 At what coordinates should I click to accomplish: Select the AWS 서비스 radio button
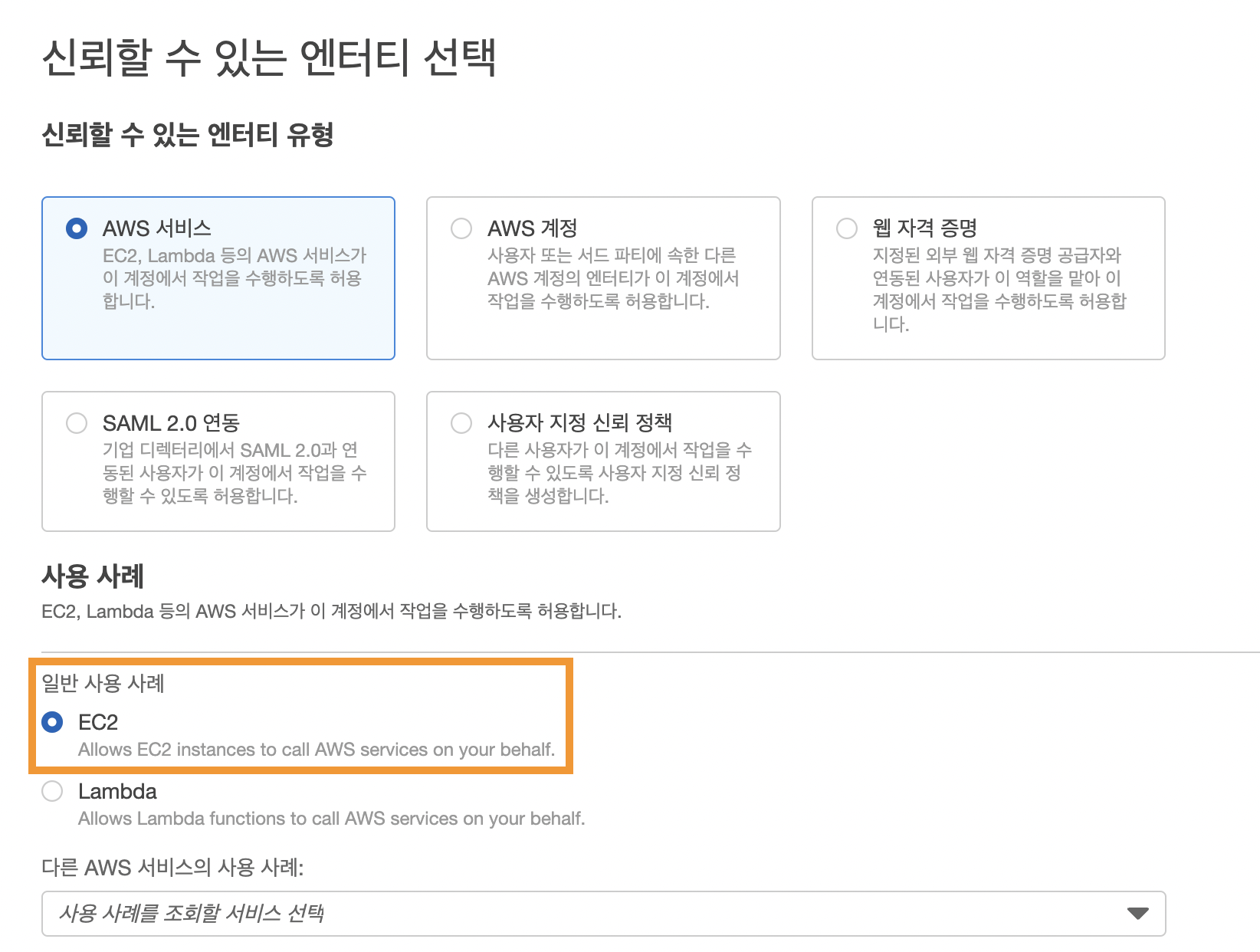[x=77, y=228]
